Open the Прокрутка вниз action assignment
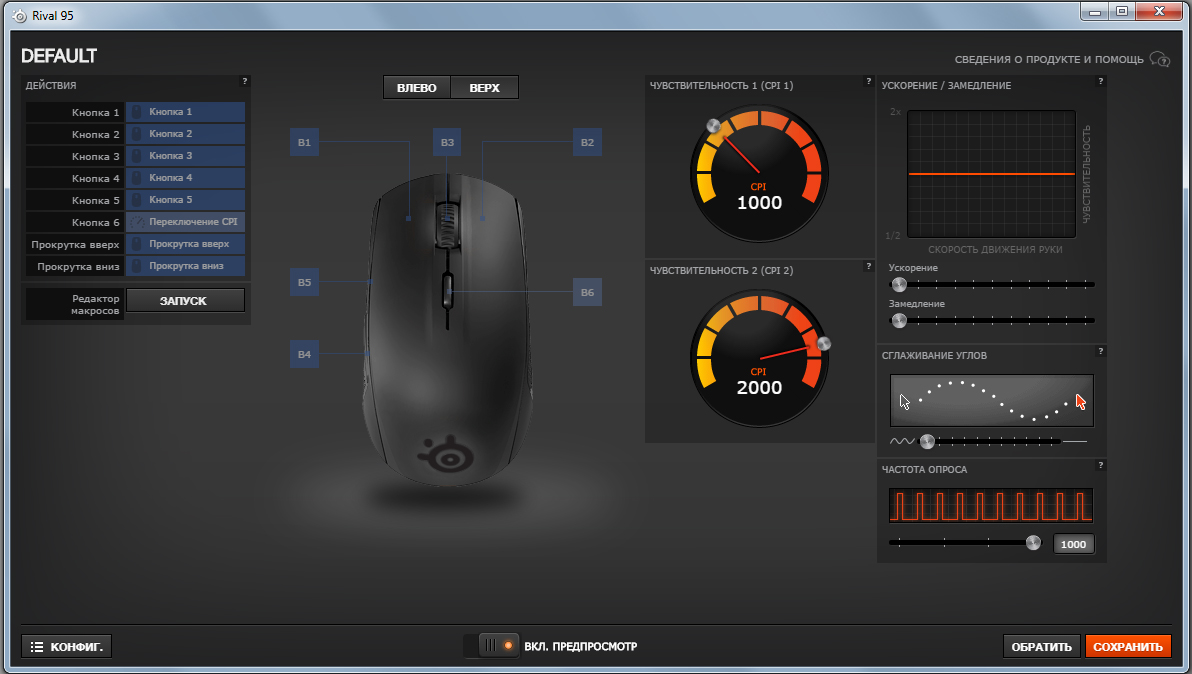Image resolution: width=1192 pixels, height=674 pixels. click(x=185, y=266)
